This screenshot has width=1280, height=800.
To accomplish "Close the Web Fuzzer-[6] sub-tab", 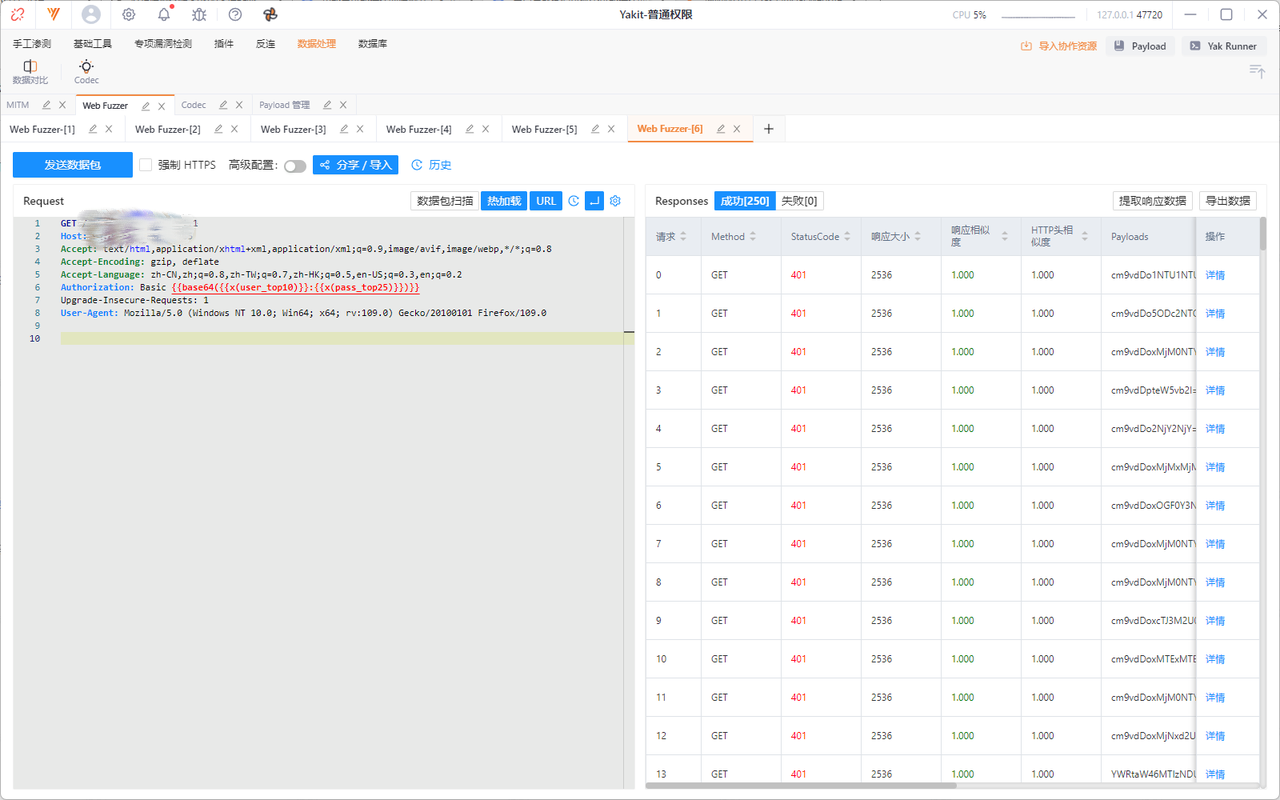I will (737, 129).
